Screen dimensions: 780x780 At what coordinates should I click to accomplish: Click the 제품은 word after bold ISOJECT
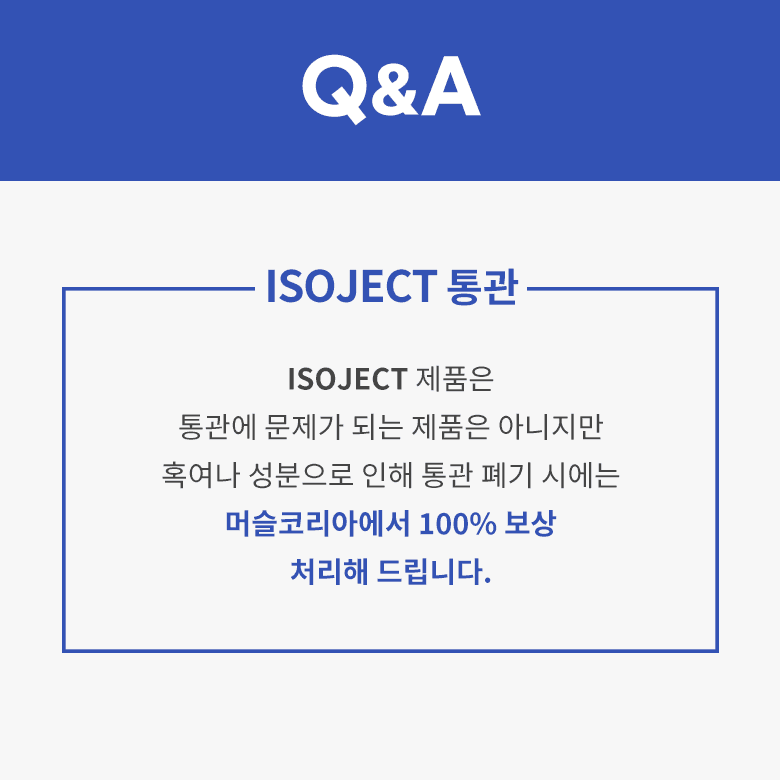(x=454, y=379)
